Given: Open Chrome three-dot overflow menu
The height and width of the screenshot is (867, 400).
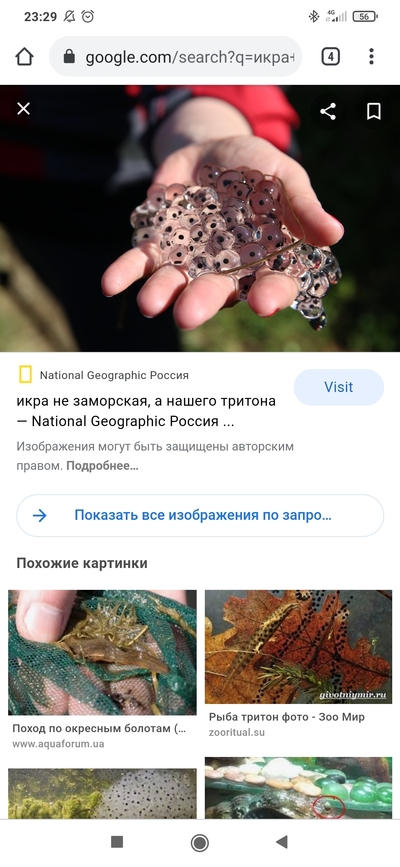Looking at the screenshot, I should click(x=371, y=56).
